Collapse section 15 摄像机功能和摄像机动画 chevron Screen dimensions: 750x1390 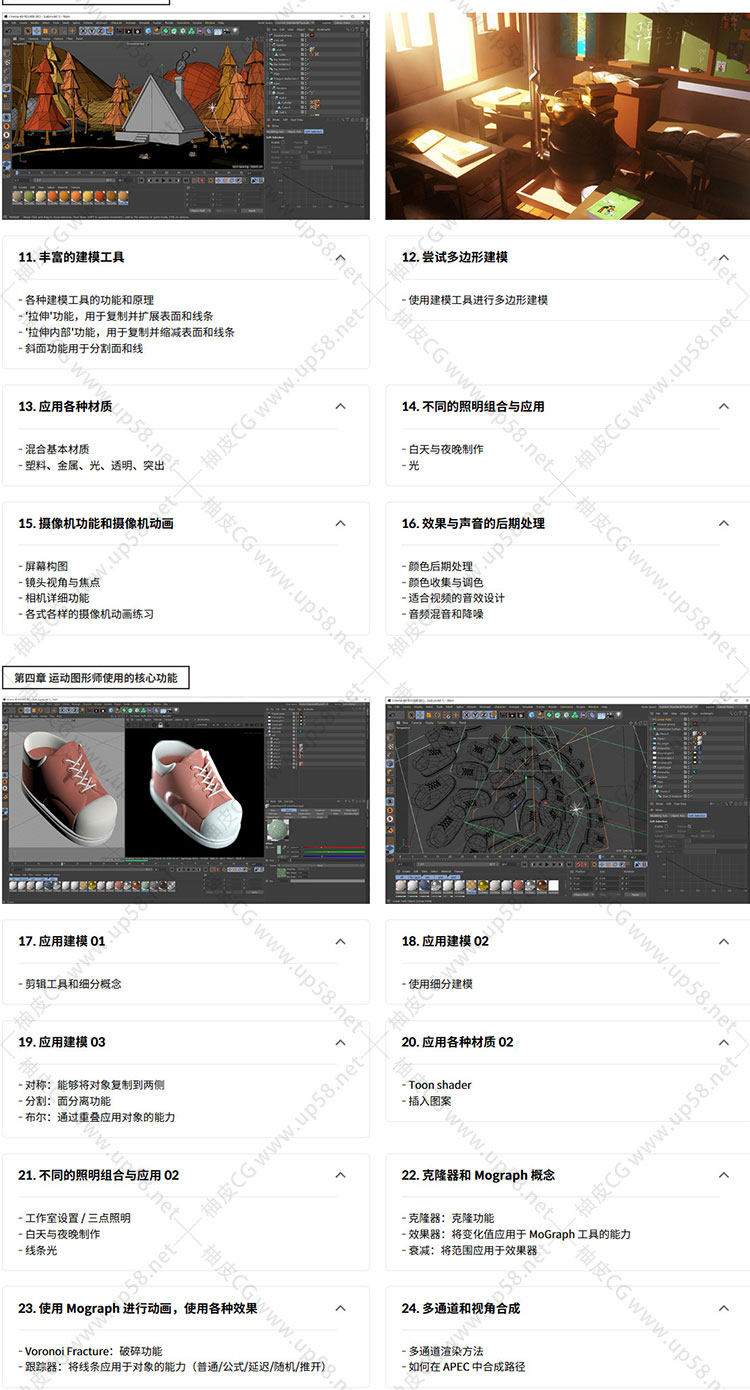pos(340,524)
